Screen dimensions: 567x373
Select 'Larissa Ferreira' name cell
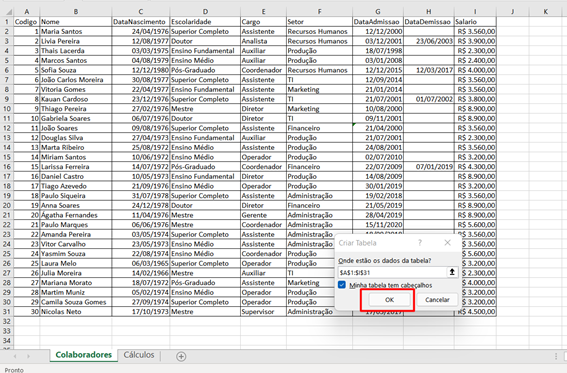click(x=76, y=167)
